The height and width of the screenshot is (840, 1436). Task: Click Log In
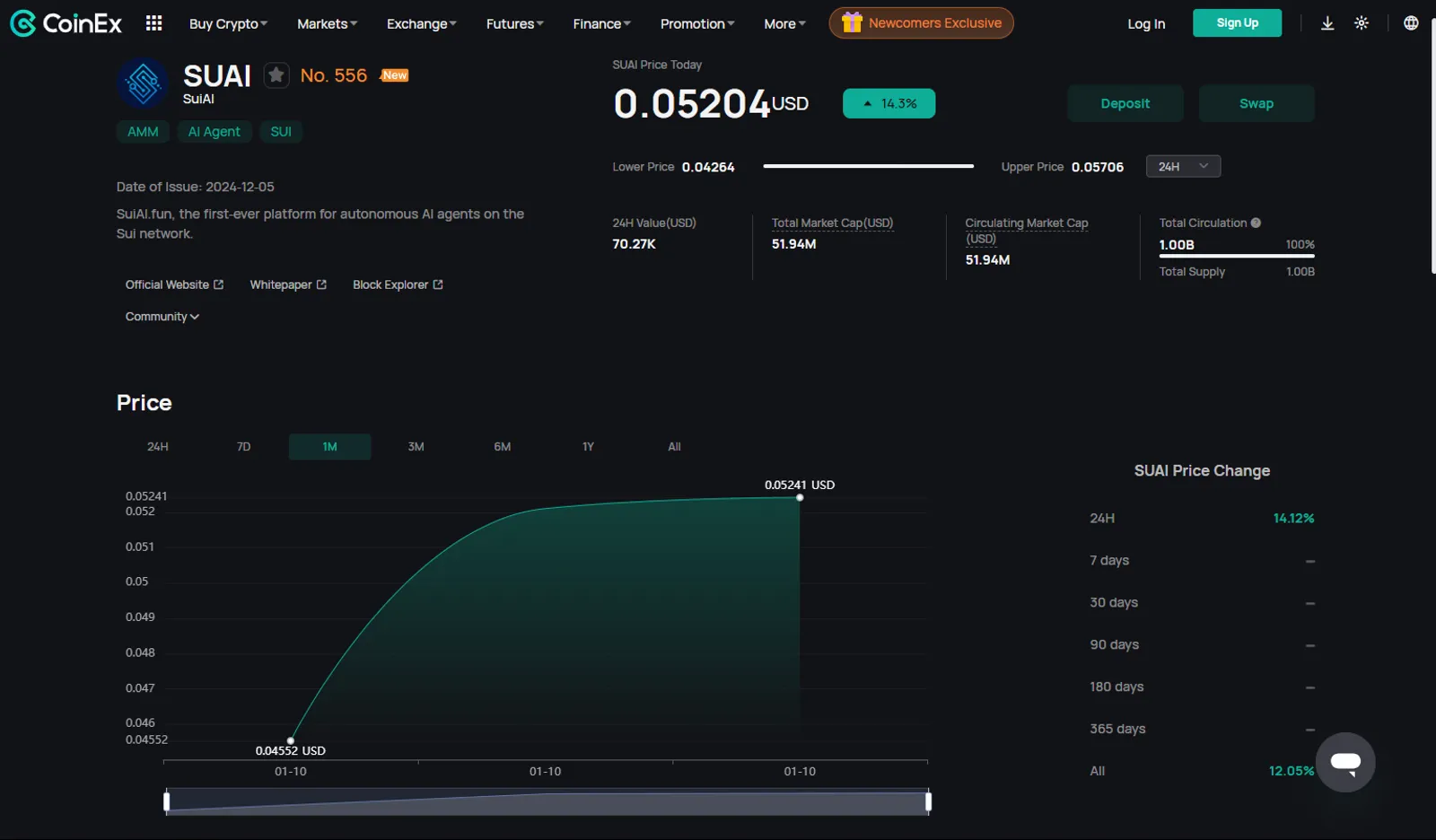click(x=1146, y=23)
